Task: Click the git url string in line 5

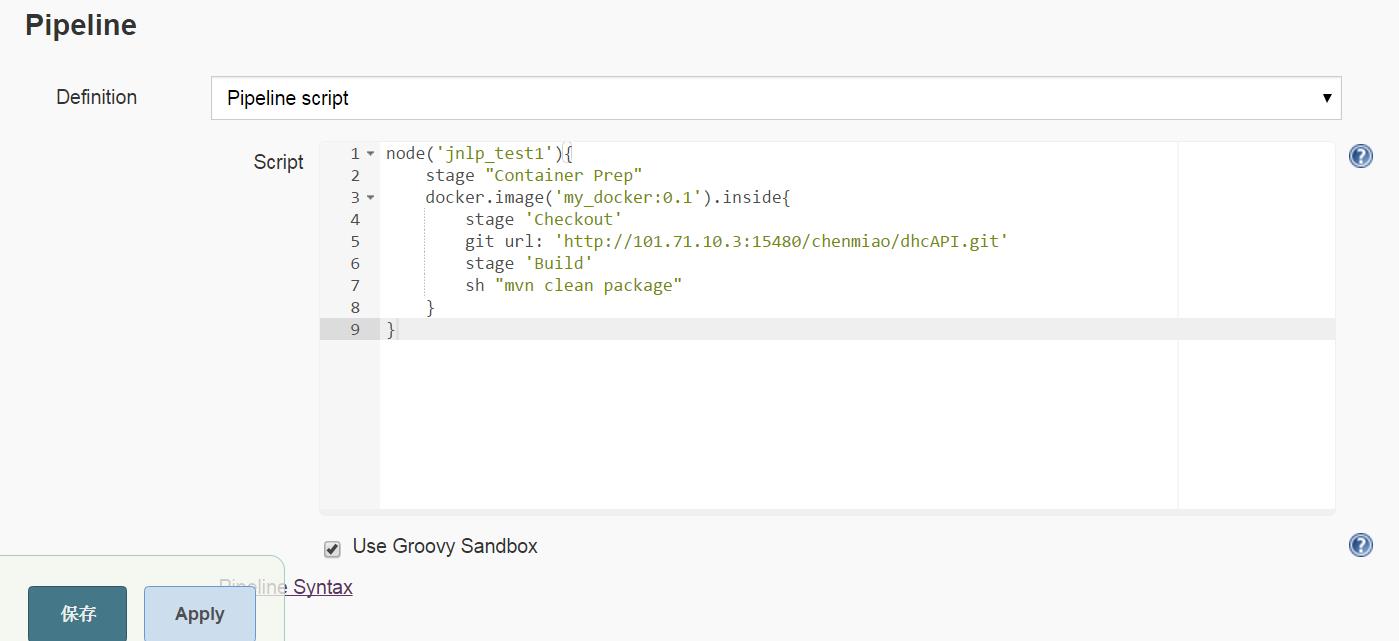Action: click(781, 242)
